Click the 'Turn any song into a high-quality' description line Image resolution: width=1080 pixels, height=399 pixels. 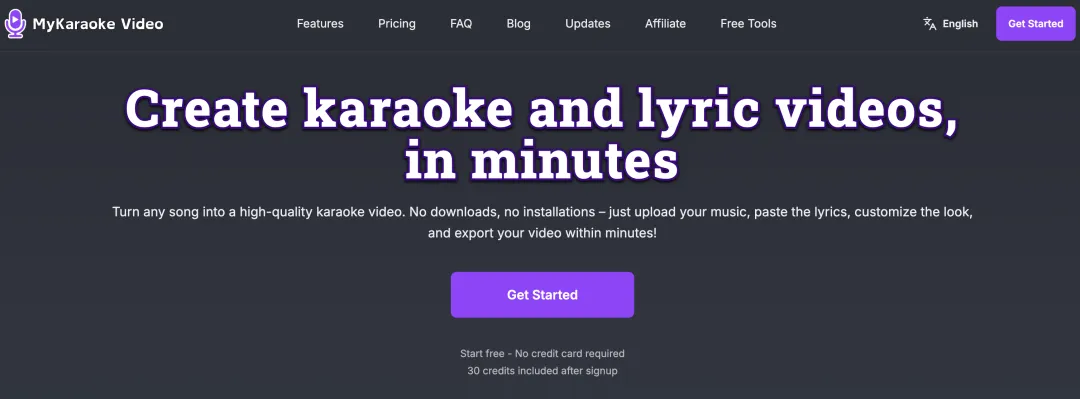pos(542,212)
